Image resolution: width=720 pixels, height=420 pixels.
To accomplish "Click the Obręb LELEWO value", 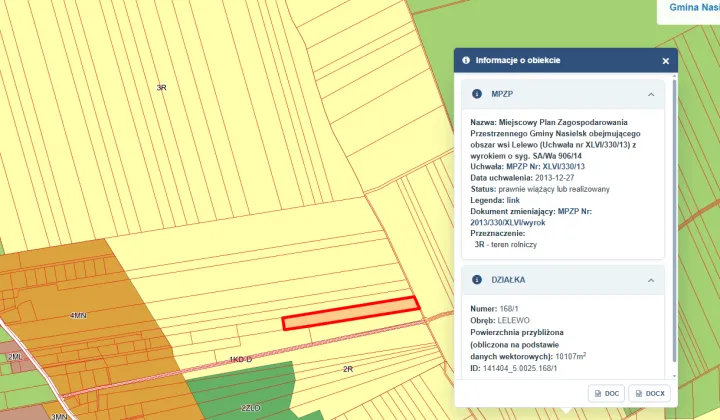I will point(513,320).
